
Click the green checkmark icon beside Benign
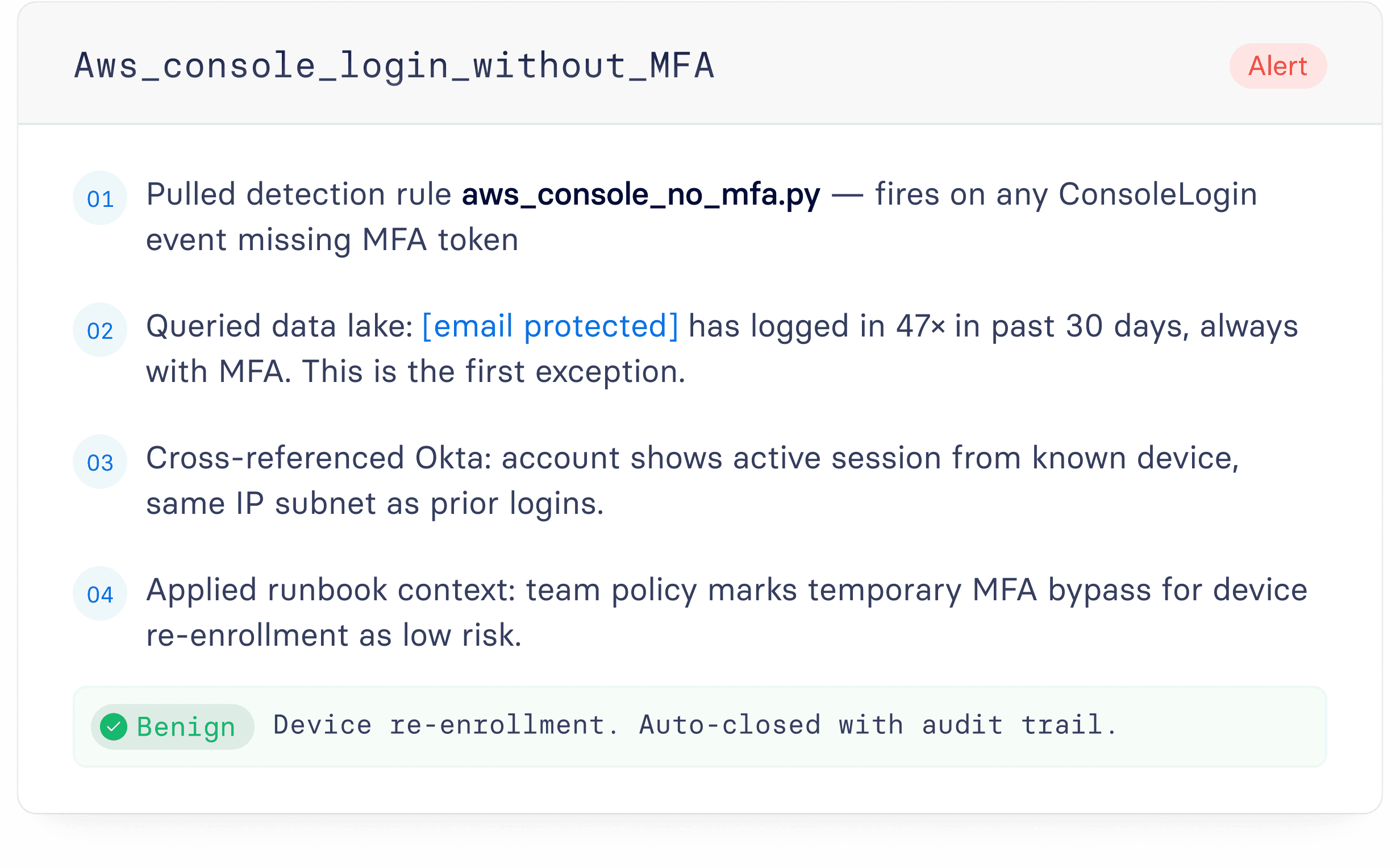coord(114,727)
